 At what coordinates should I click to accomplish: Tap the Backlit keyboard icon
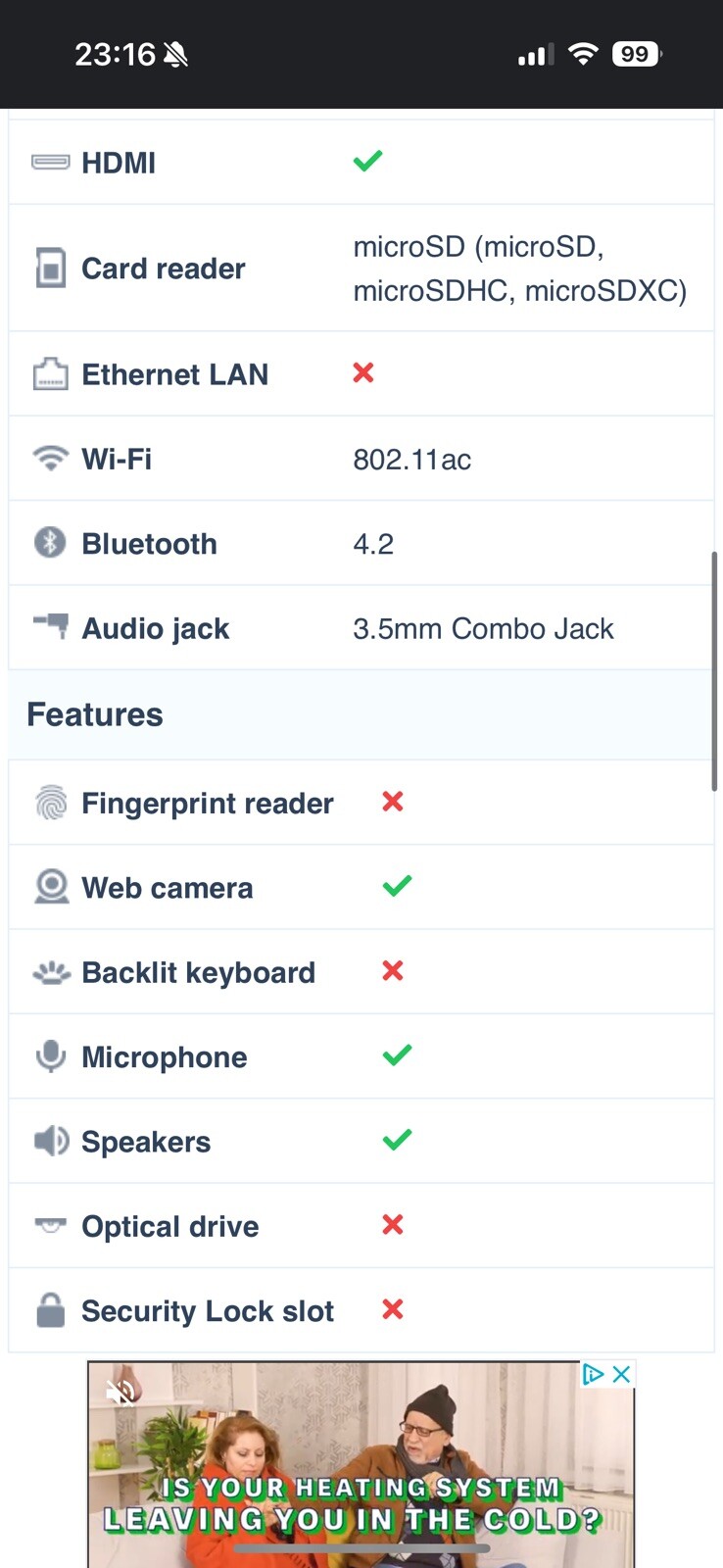coord(51,972)
